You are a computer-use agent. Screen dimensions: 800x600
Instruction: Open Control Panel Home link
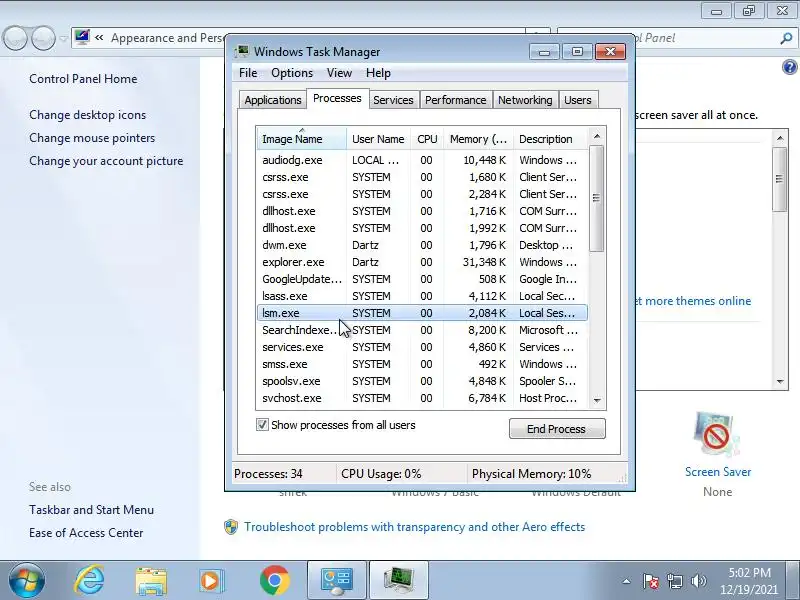pyautogui.click(x=83, y=79)
